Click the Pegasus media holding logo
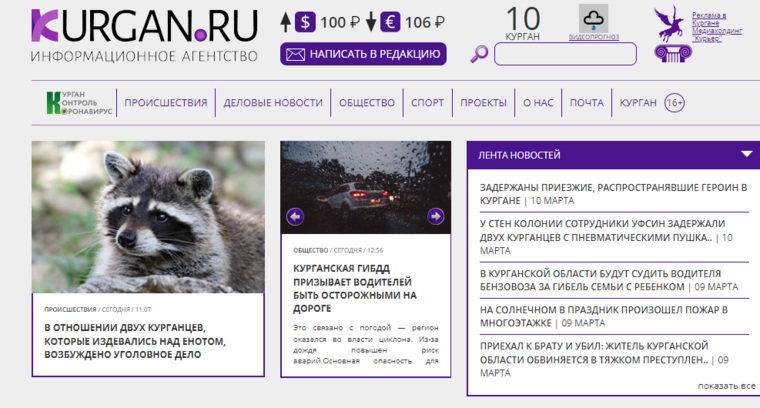Image resolution: width=760 pixels, height=408 pixels. (669, 23)
